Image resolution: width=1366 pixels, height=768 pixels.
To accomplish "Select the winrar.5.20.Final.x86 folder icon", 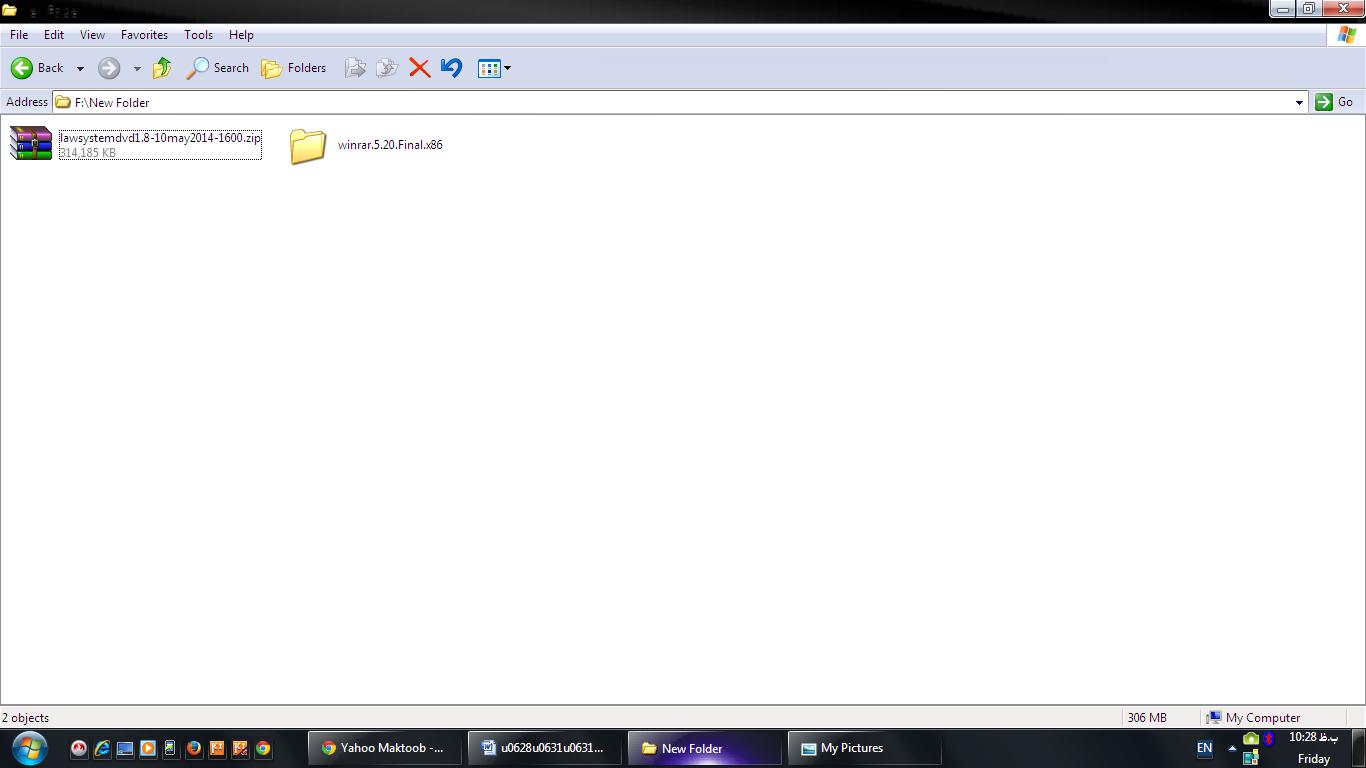I will click(308, 146).
